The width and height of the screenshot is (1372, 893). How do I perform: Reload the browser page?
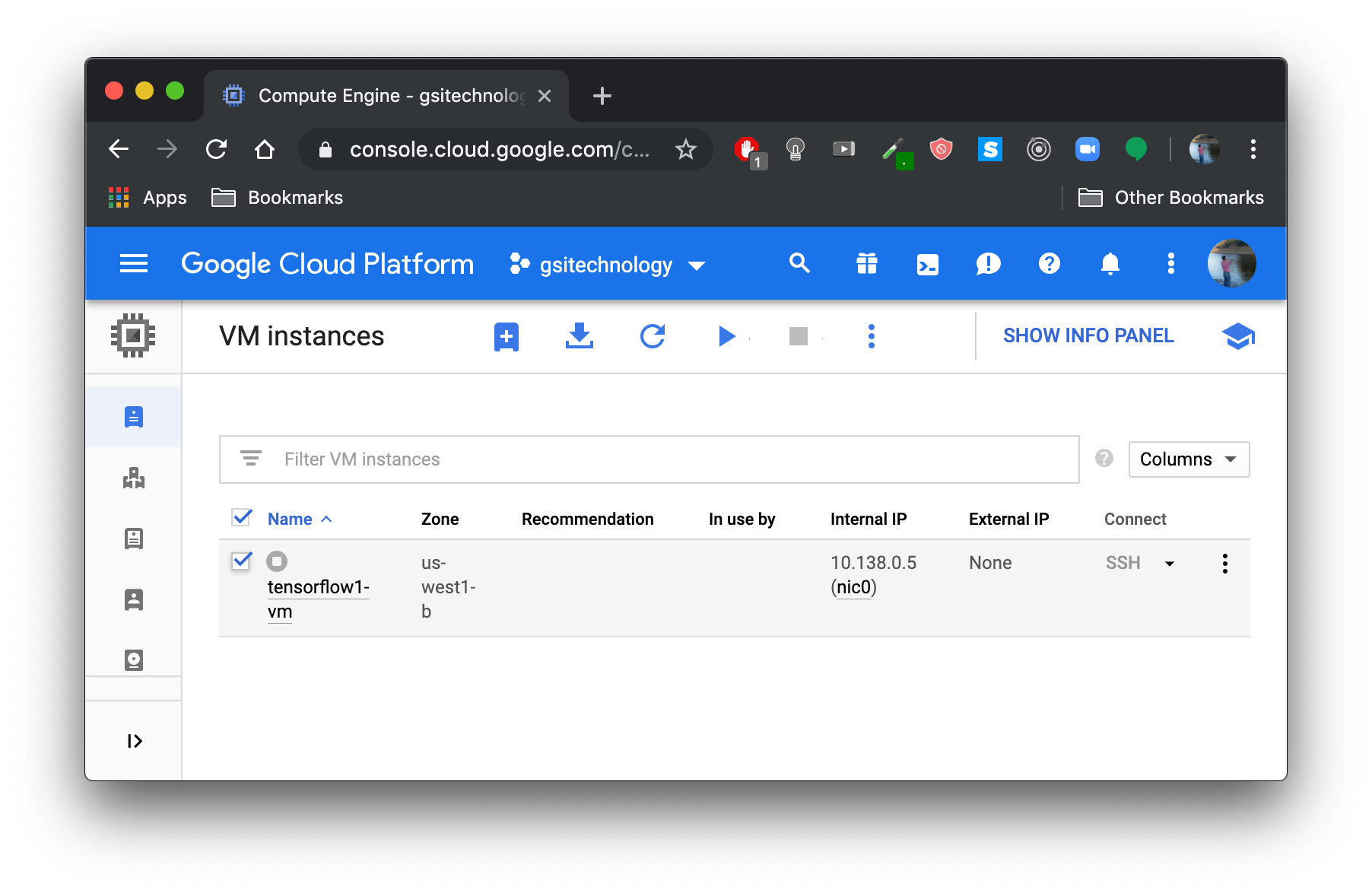click(216, 149)
